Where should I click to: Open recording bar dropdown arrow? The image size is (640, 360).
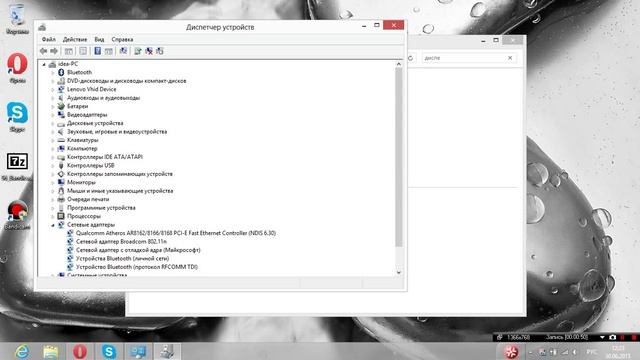(x=602, y=337)
